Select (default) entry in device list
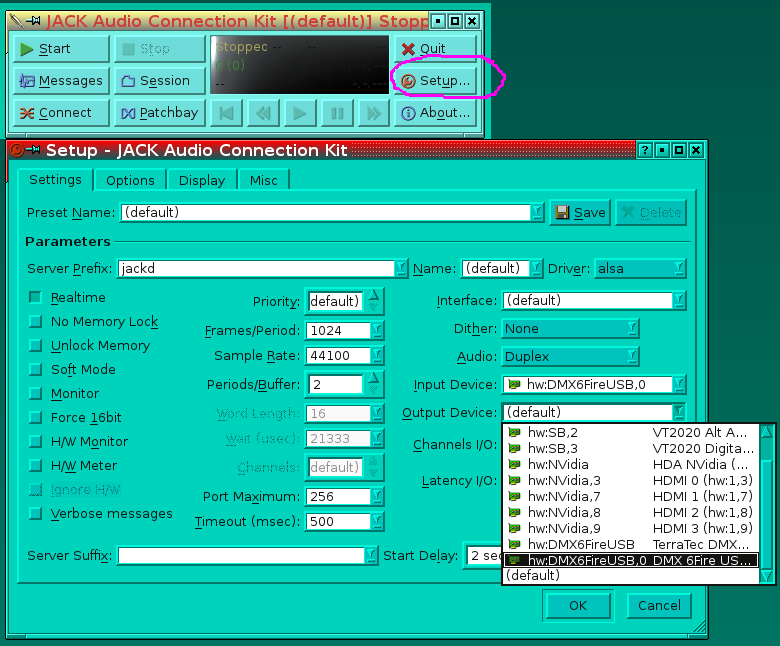 click(x=631, y=575)
